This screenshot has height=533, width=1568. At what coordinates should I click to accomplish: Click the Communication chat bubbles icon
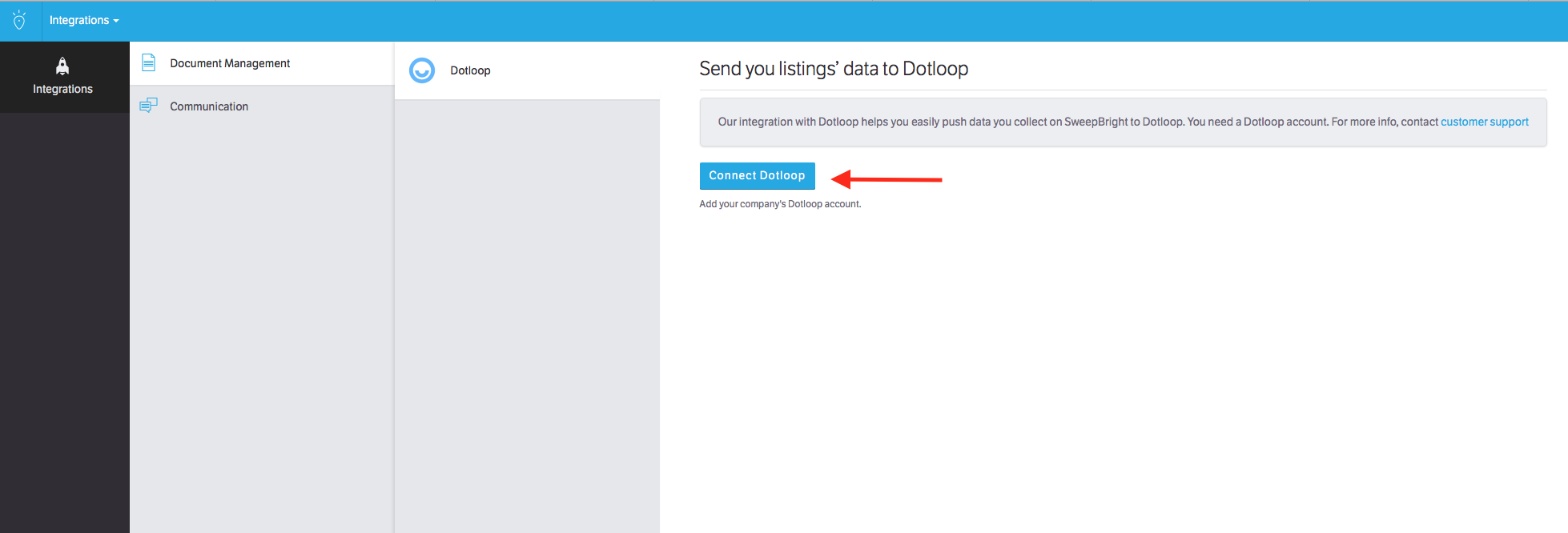coord(148,106)
